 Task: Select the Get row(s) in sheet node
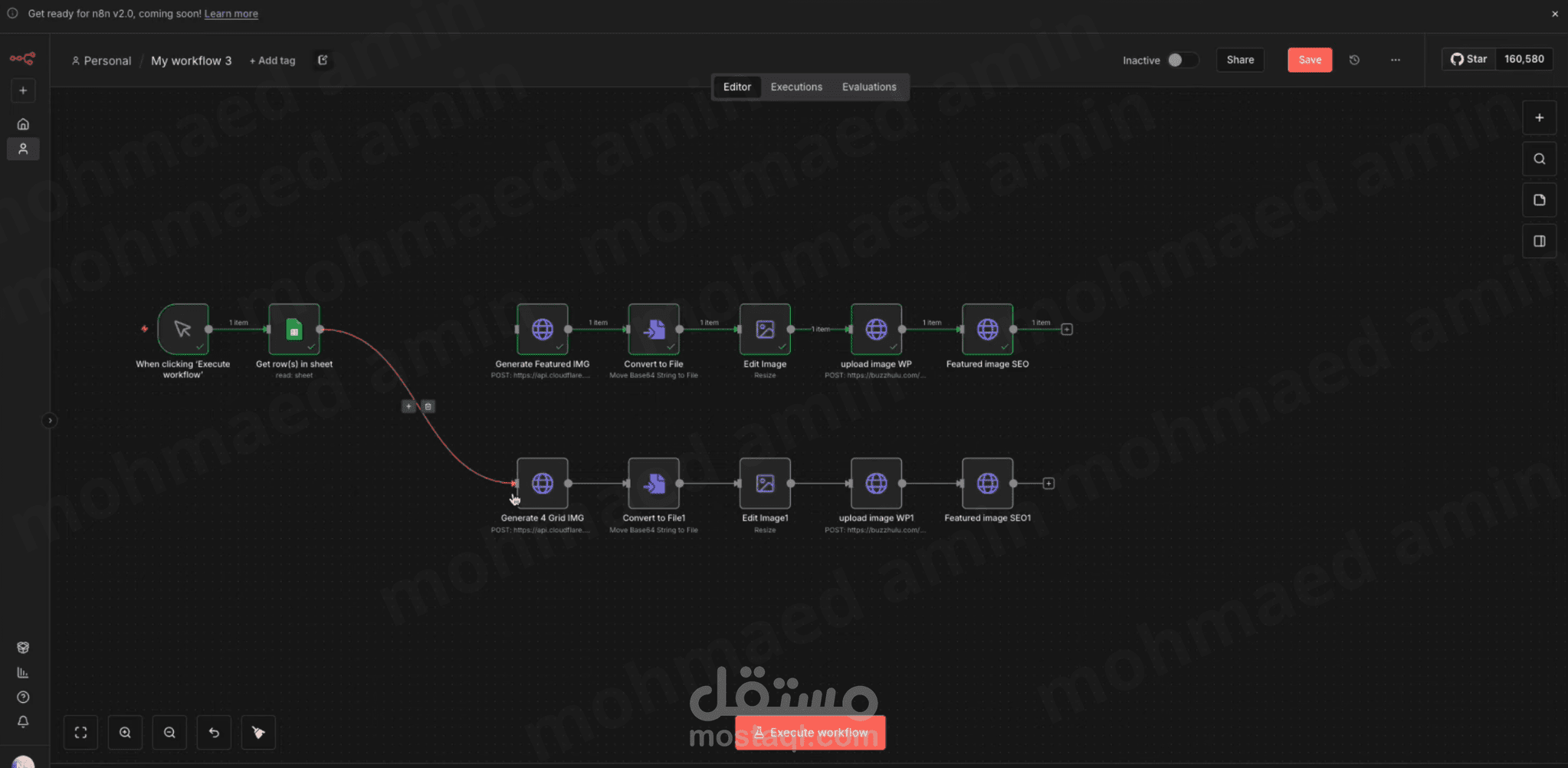click(294, 329)
